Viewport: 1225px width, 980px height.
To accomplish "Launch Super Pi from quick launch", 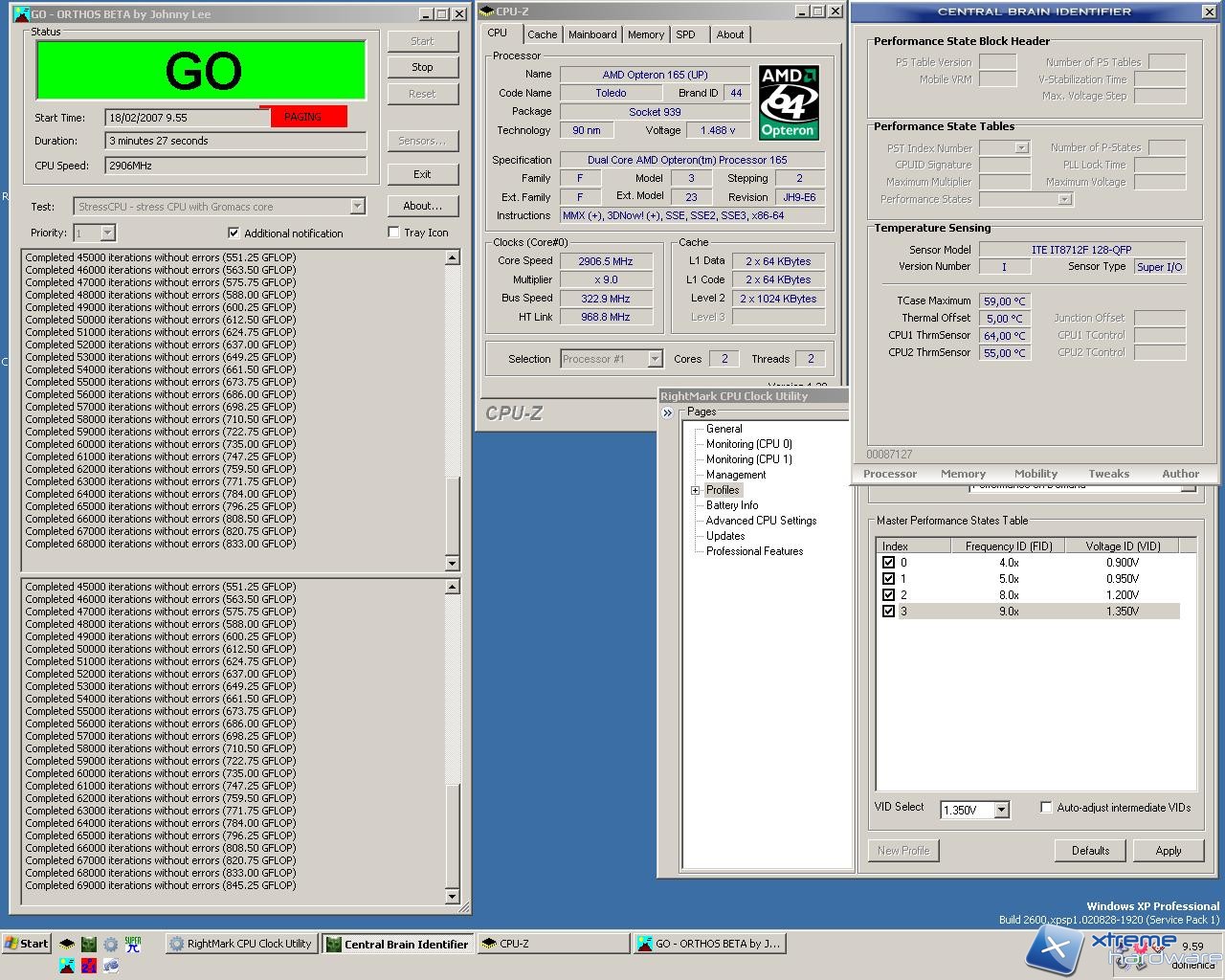I will (133, 944).
